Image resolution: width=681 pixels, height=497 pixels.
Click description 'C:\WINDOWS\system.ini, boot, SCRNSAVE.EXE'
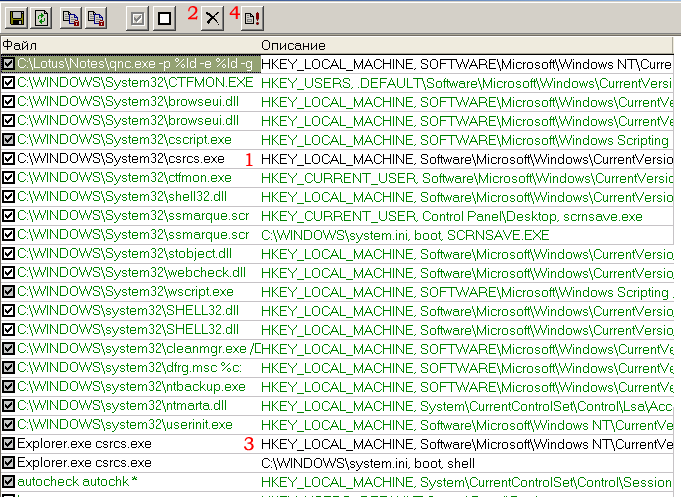coord(405,235)
